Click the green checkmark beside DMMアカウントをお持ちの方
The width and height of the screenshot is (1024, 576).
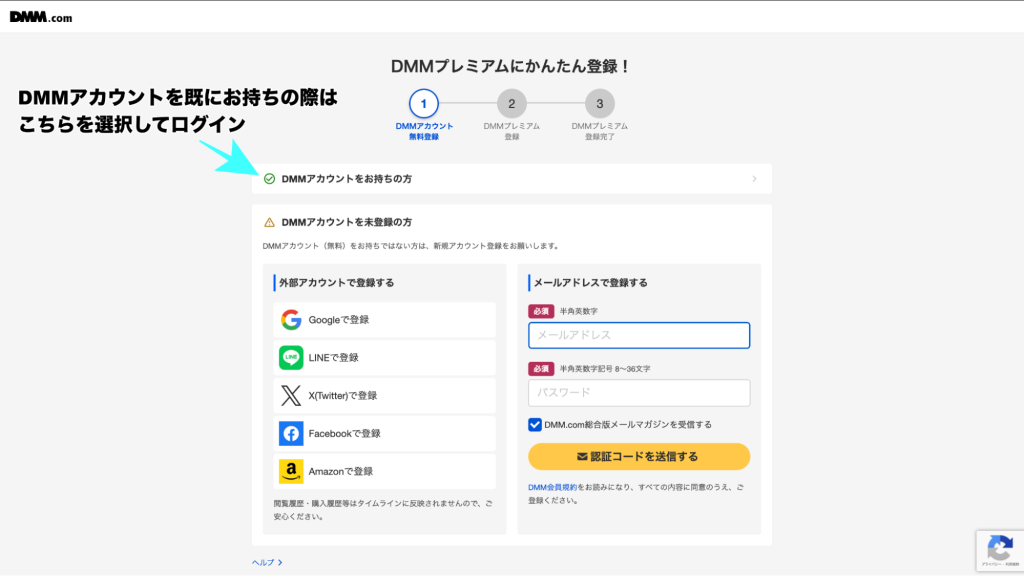pos(269,179)
